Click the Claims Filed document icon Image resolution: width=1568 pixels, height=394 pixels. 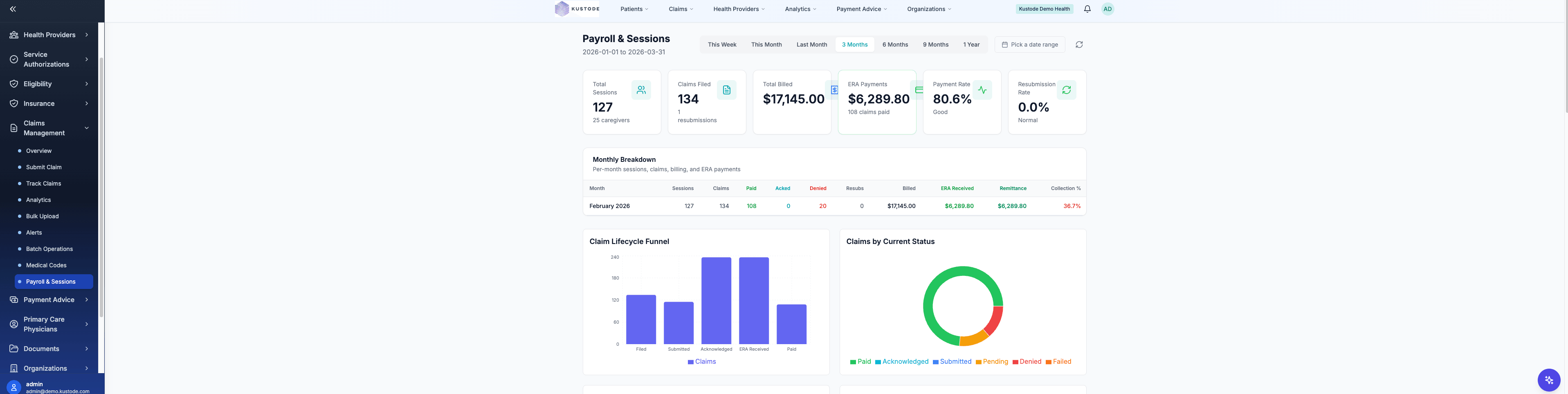tap(727, 90)
